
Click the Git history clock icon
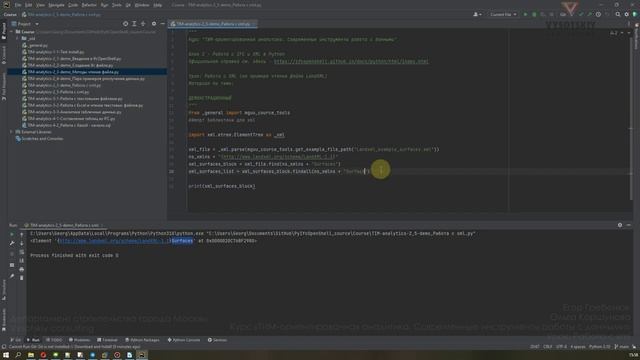pos(598,14)
